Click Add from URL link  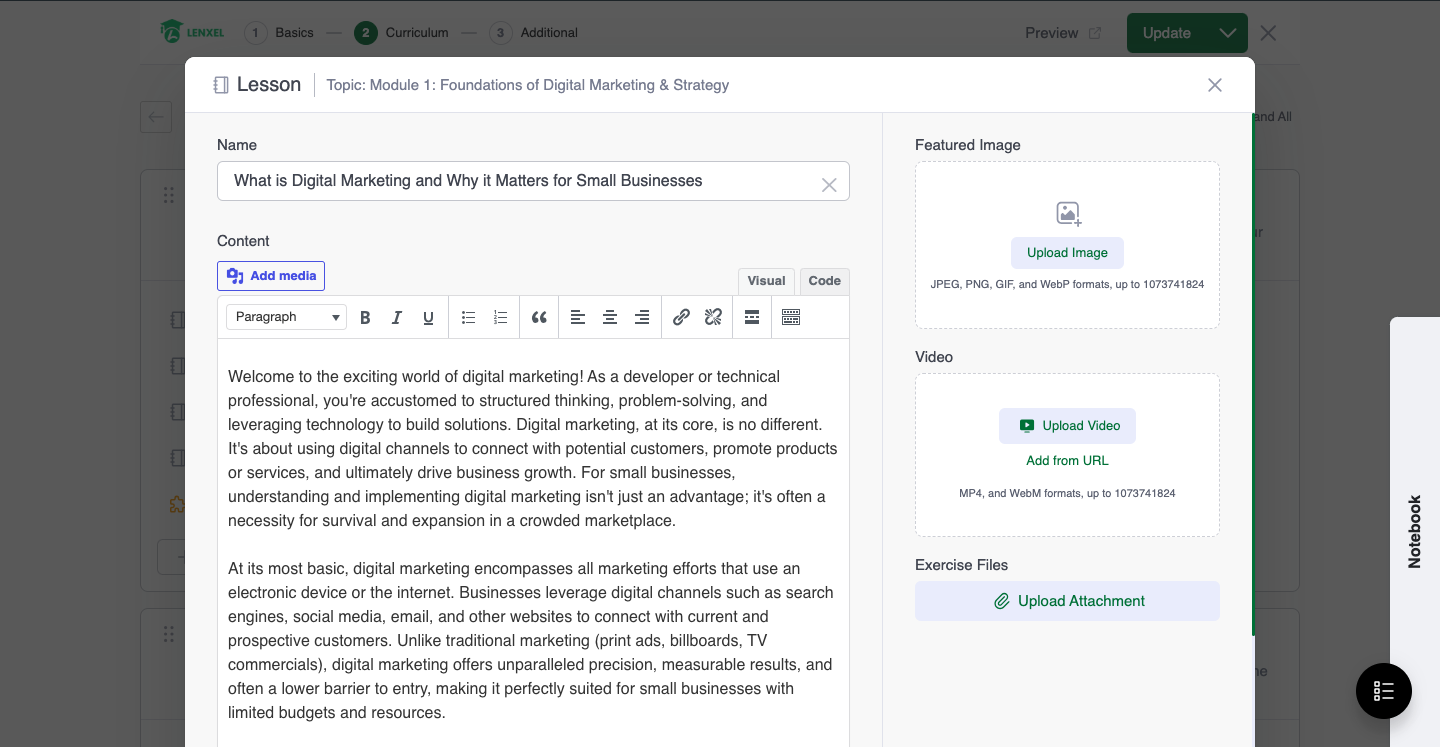tap(1067, 461)
